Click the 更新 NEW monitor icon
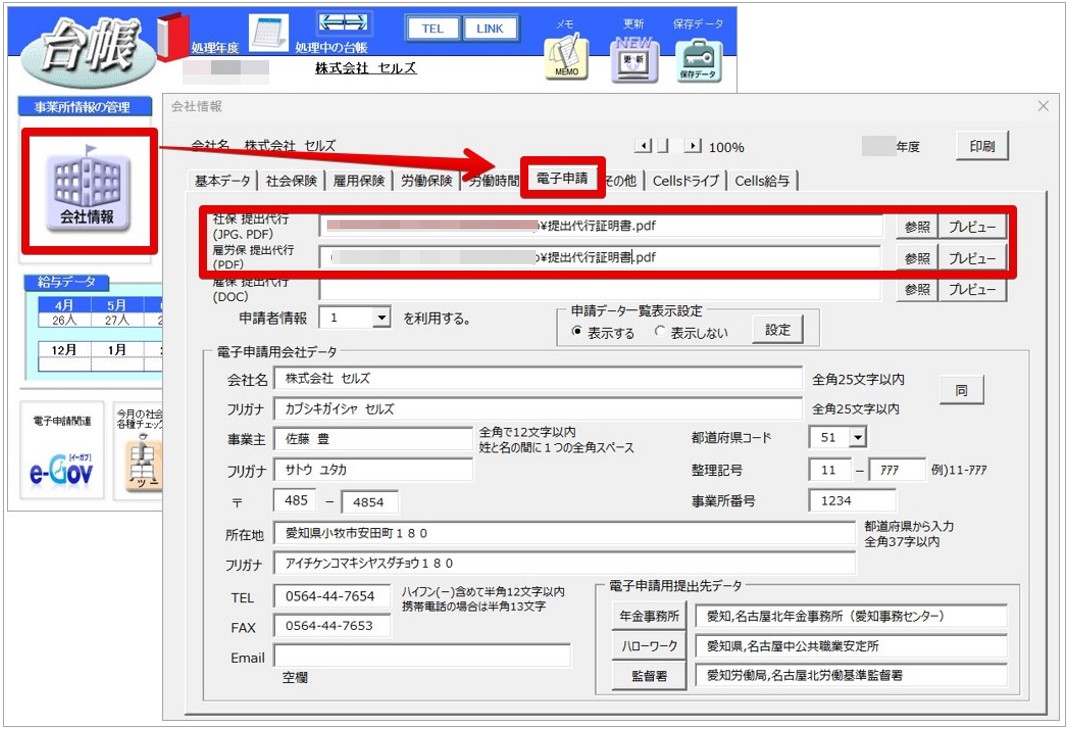1070x729 pixels. click(634, 59)
